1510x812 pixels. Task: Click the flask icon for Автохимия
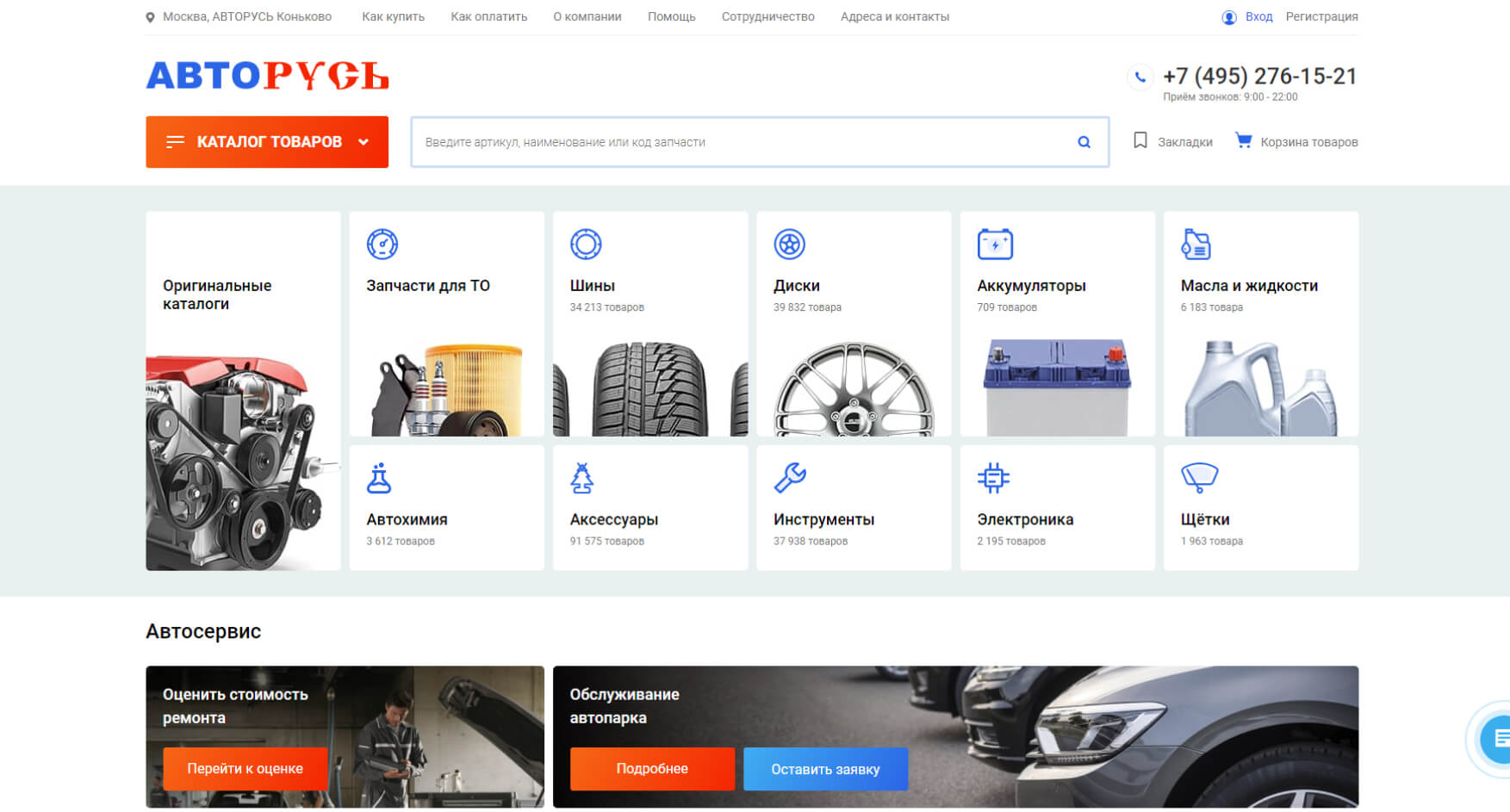coord(379,478)
